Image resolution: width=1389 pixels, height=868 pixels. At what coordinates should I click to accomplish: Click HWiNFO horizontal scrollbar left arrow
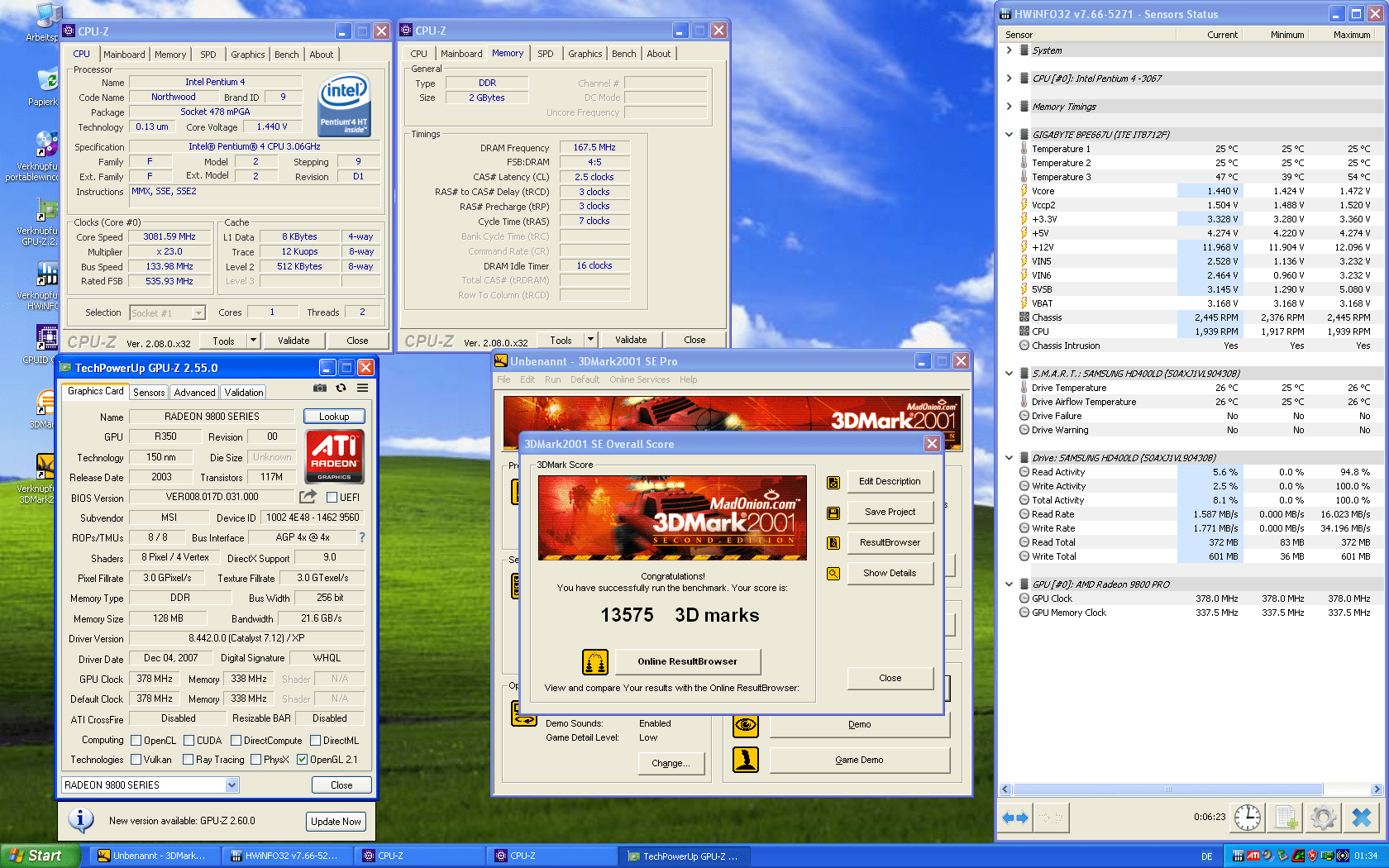pyautogui.click(x=1005, y=789)
